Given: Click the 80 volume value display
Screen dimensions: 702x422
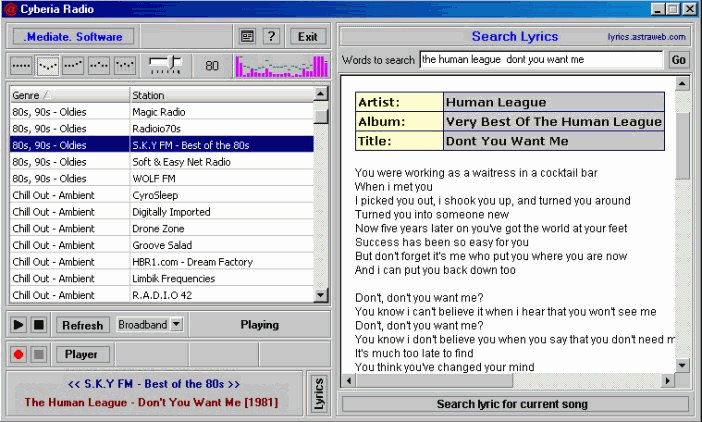Looking at the screenshot, I should (212, 66).
